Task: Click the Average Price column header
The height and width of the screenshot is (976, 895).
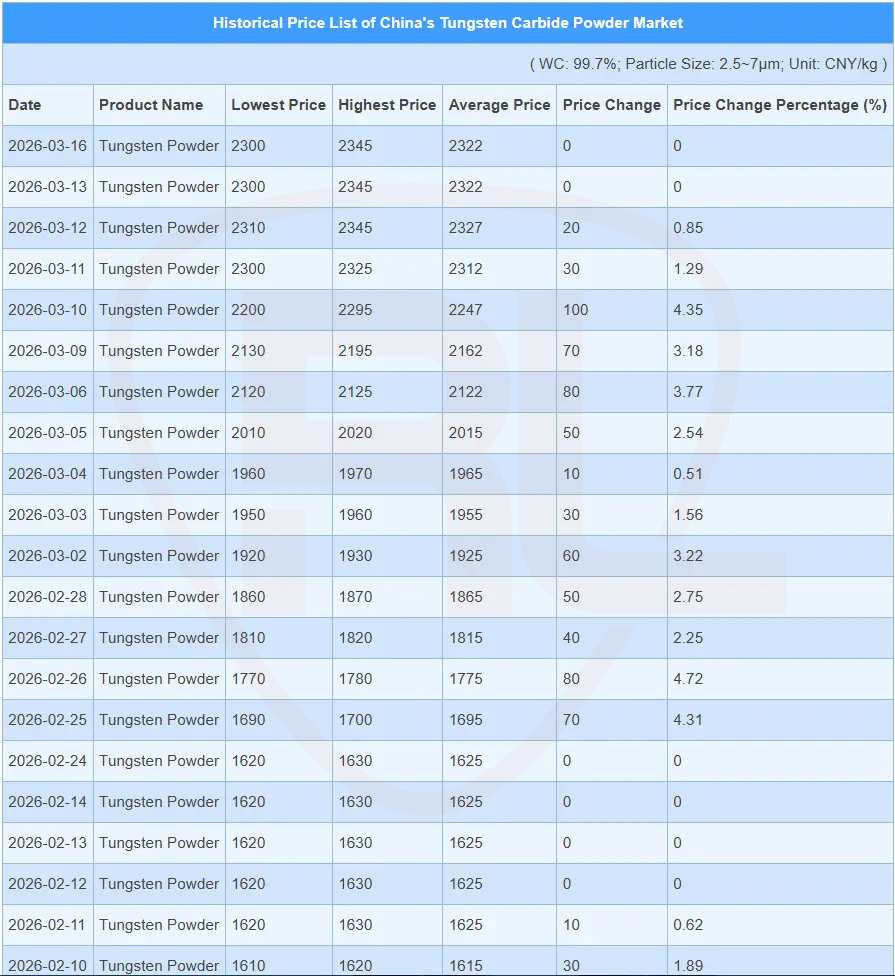Action: pyautogui.click(x=499, y=105)
